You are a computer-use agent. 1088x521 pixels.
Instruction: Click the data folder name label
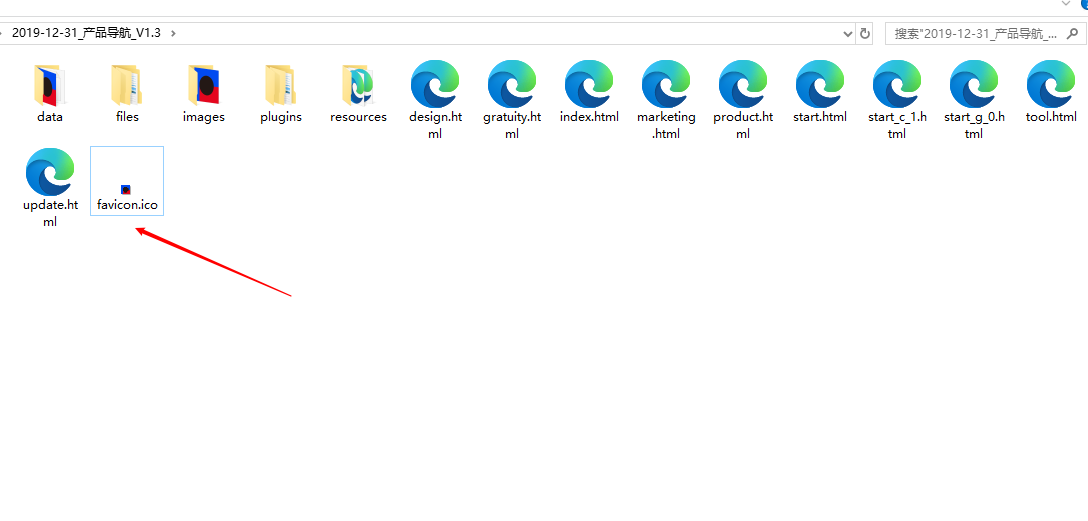click(x=50, y=117)
